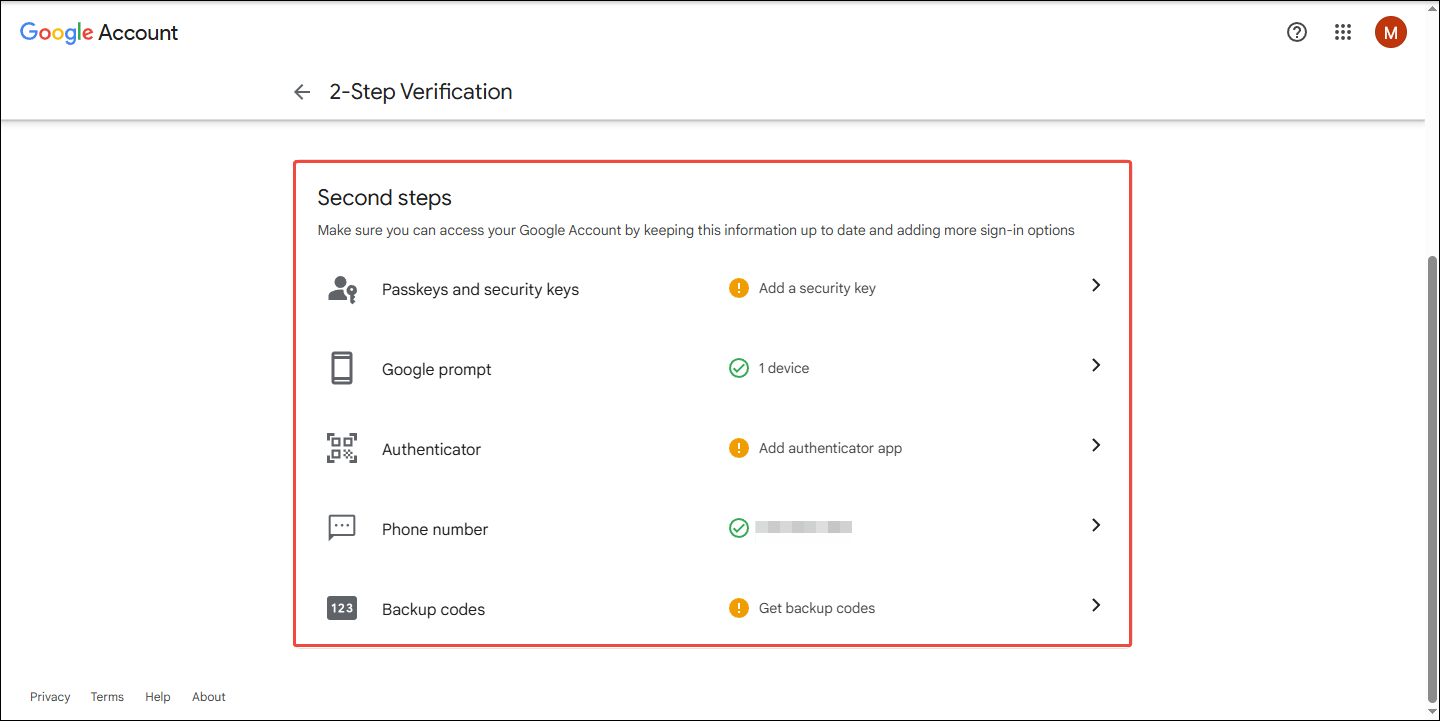Open the Google apps grid icon

1343,32
